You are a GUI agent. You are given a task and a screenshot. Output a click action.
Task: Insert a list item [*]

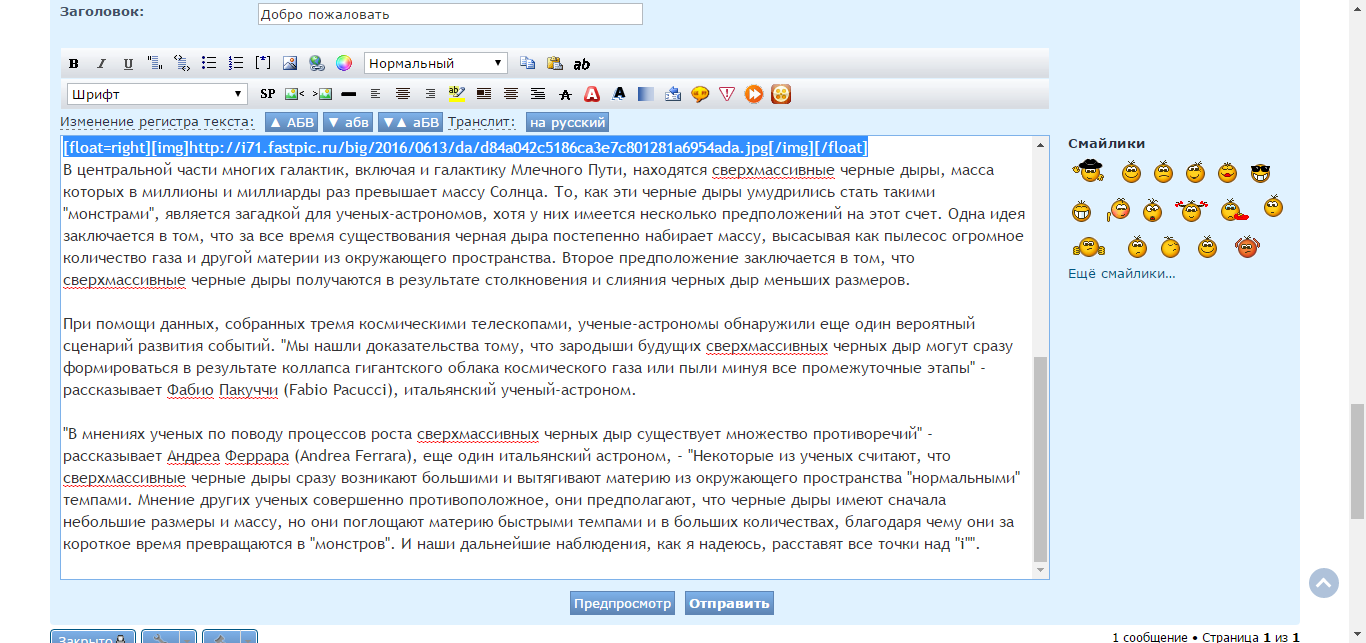(x=263, y=63)
